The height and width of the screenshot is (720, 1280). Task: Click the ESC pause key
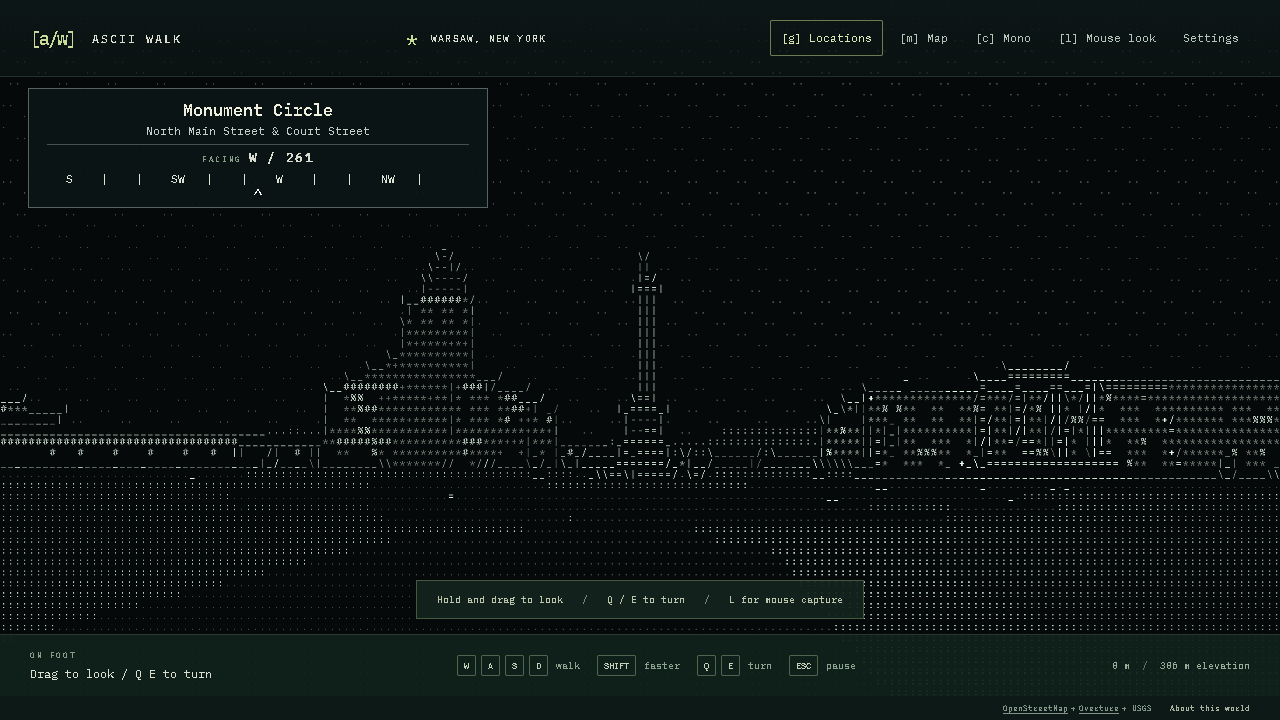[x=803, y=666]
